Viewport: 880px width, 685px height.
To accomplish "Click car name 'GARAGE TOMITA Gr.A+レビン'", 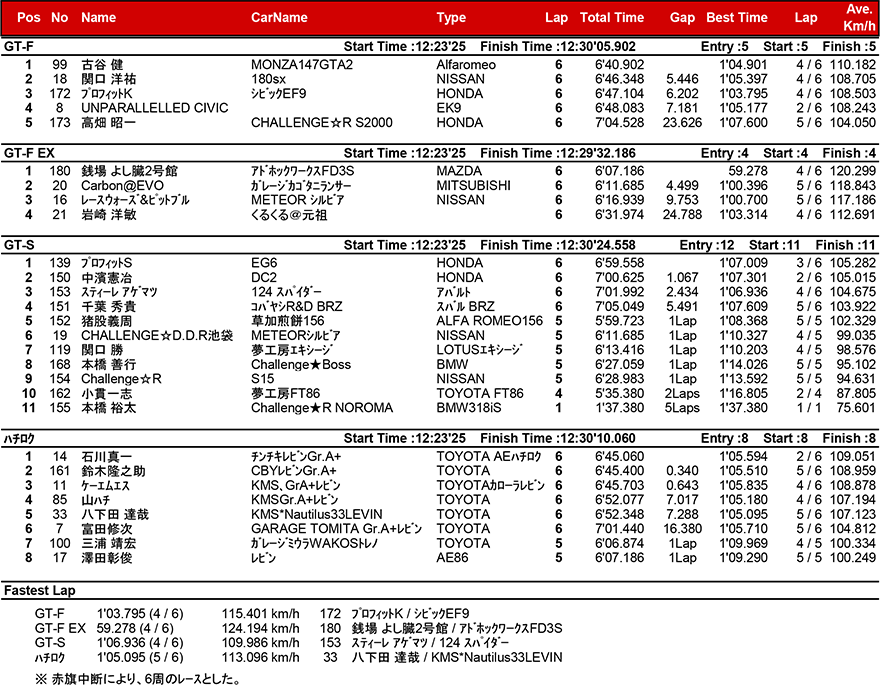I will coord(336,529).
